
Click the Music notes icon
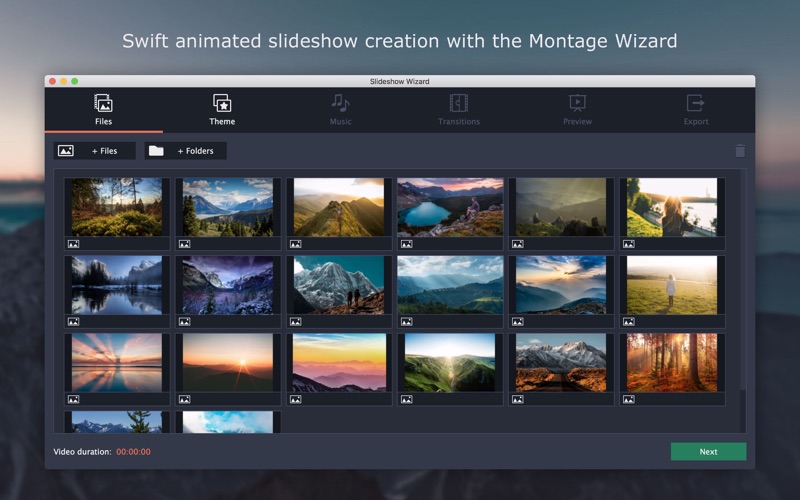pyautogui.click(x=340, y=103)
